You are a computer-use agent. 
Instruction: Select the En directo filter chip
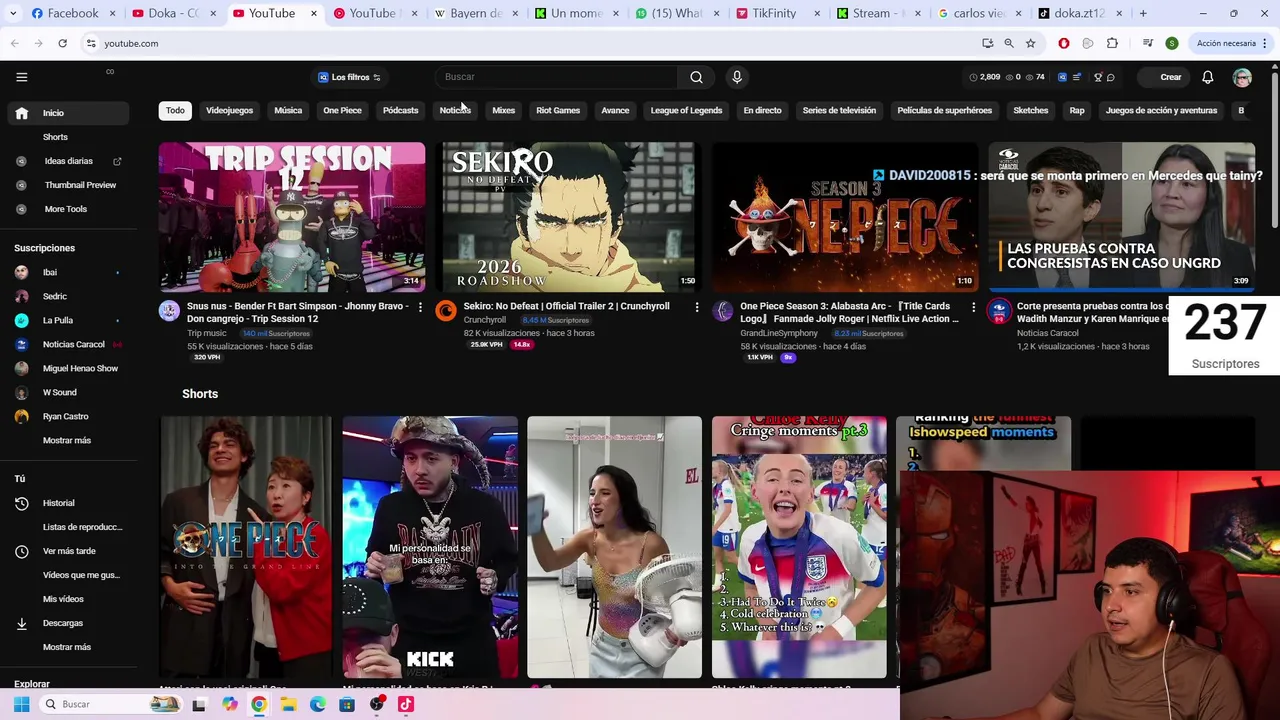pos(762,110)
